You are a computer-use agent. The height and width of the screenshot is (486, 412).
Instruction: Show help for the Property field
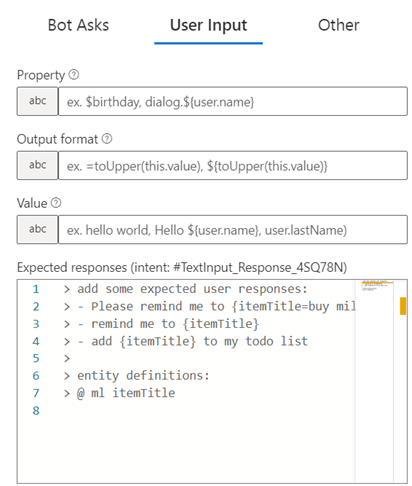[74, 75]
